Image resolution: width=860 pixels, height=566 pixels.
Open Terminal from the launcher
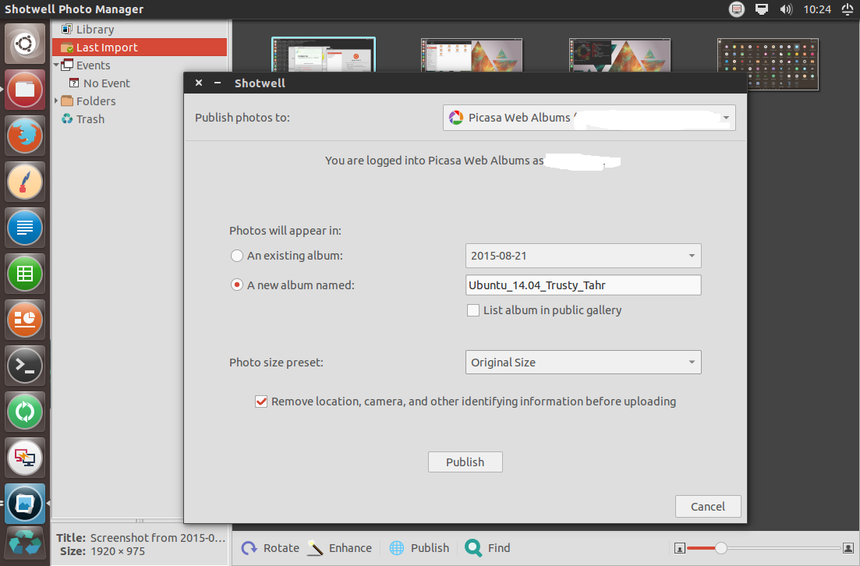[x=25, y=365]
